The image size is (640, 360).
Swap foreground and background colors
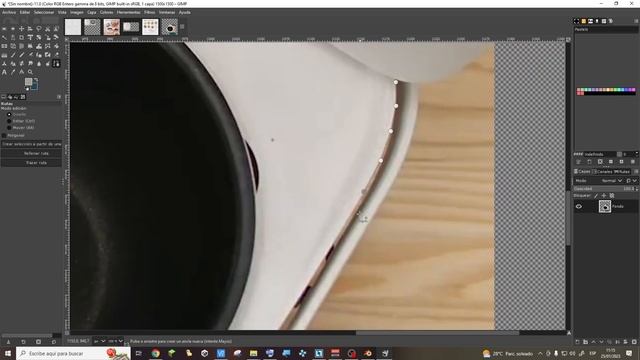point(36,79)
